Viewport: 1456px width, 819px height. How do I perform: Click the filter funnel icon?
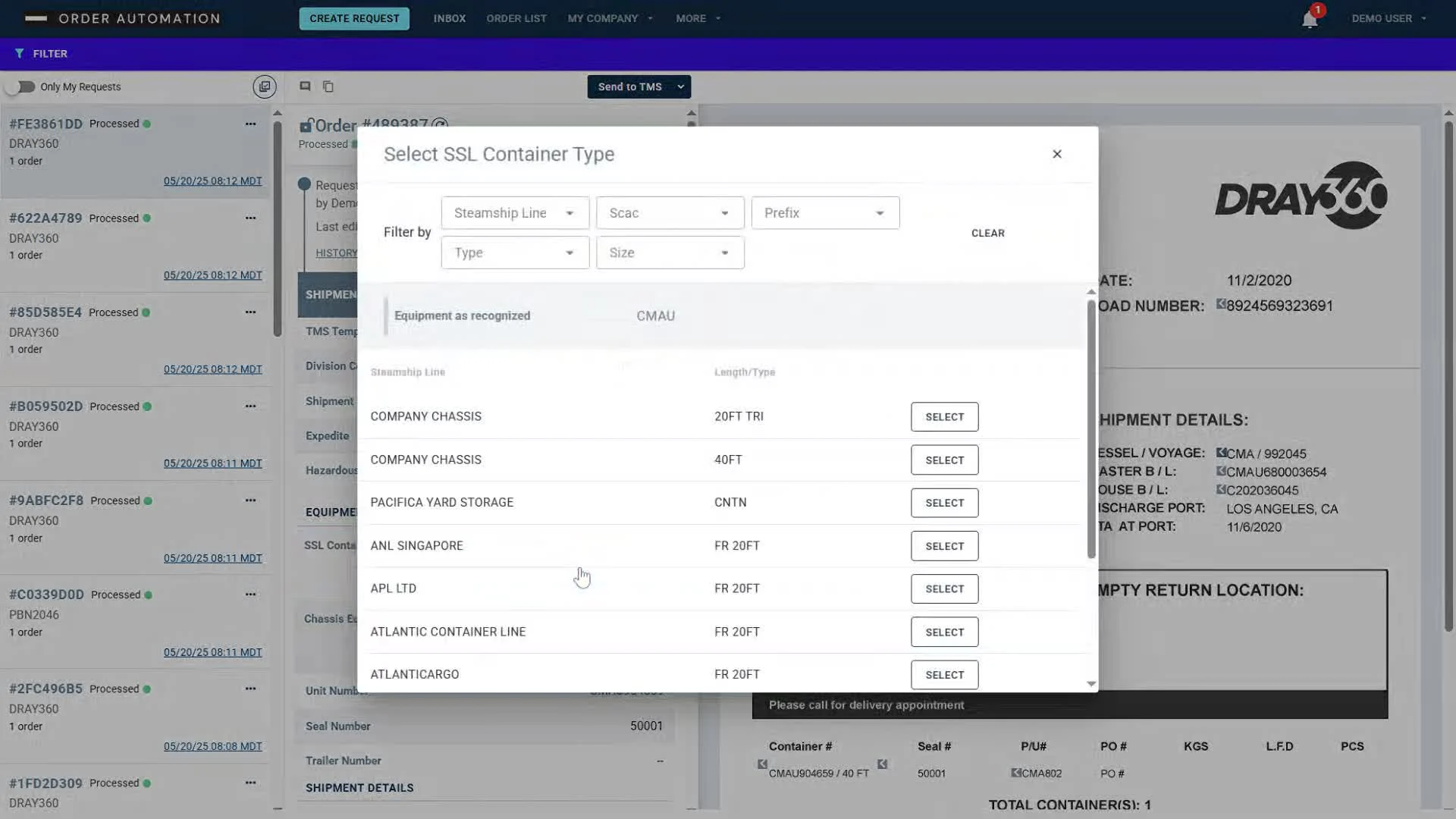(x=19, y=54)
